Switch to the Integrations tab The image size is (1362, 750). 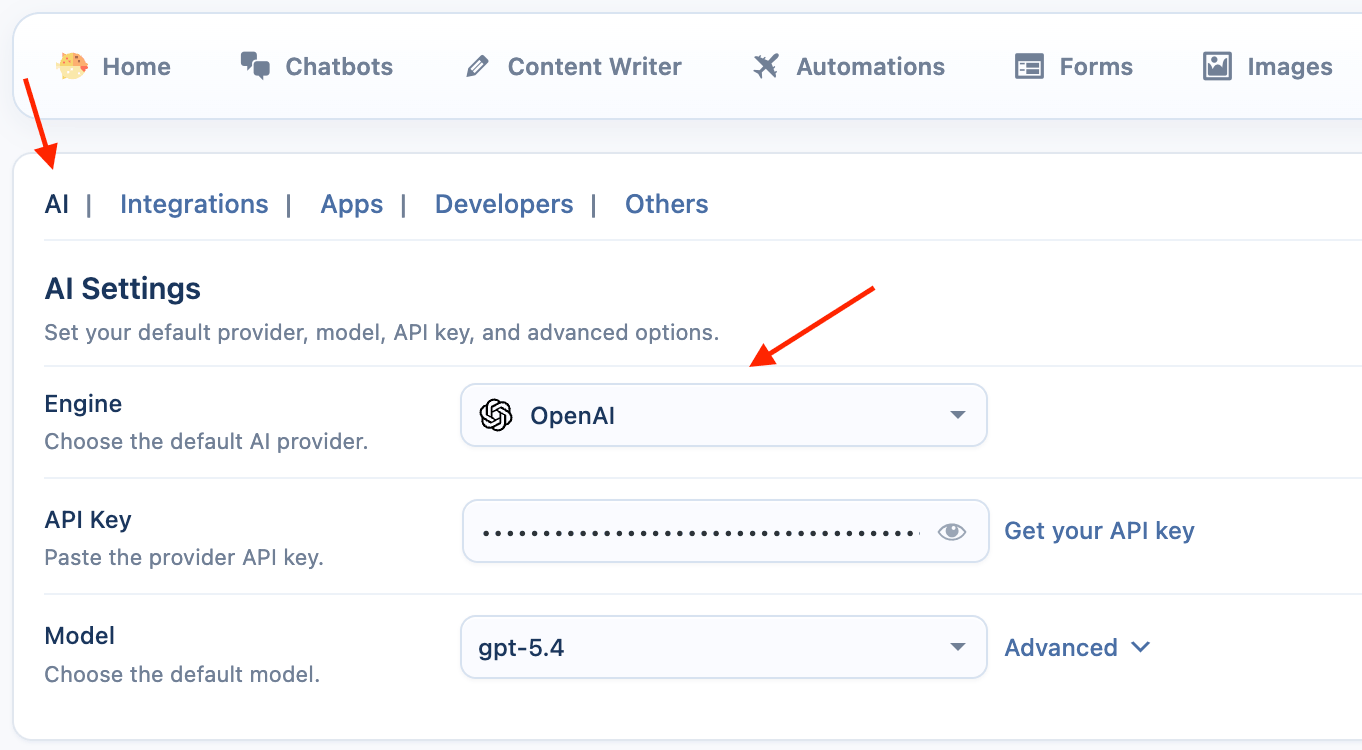coord(194,204)
